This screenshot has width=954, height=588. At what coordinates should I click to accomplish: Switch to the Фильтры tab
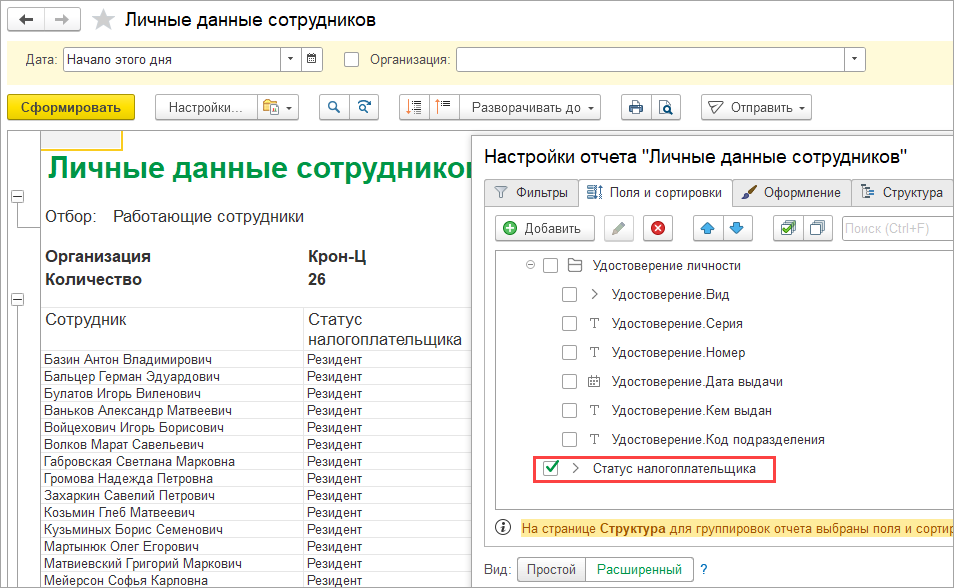click(531, 192)
